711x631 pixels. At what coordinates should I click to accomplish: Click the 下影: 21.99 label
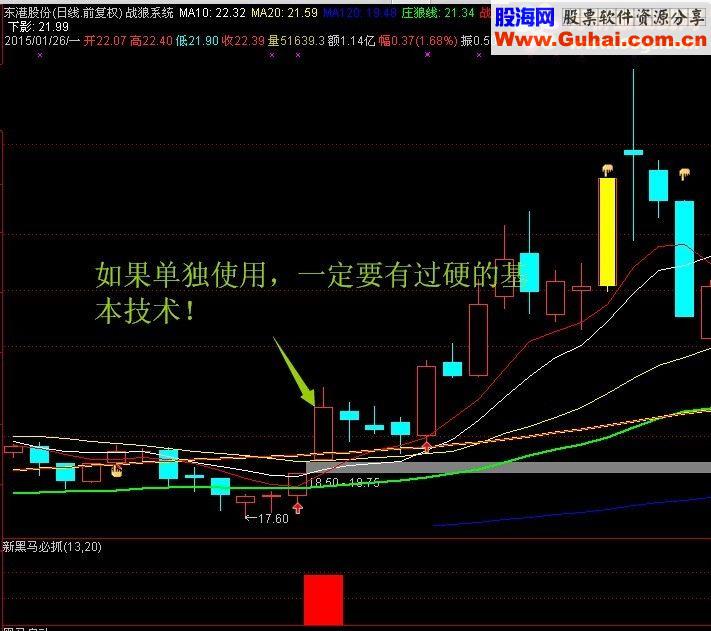tap(39, 27)
